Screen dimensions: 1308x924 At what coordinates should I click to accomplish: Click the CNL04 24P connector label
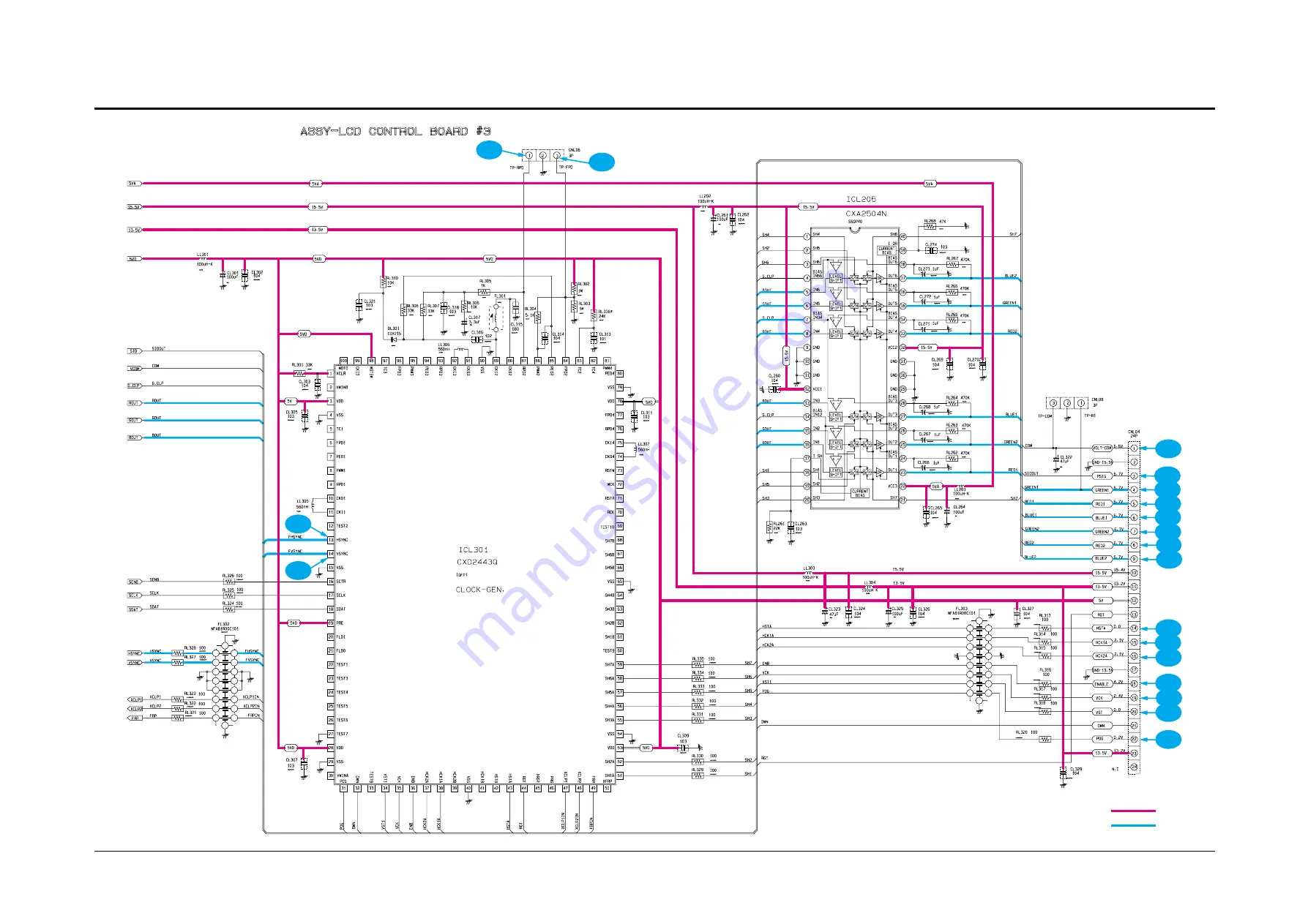click(x=1134, y=434)
